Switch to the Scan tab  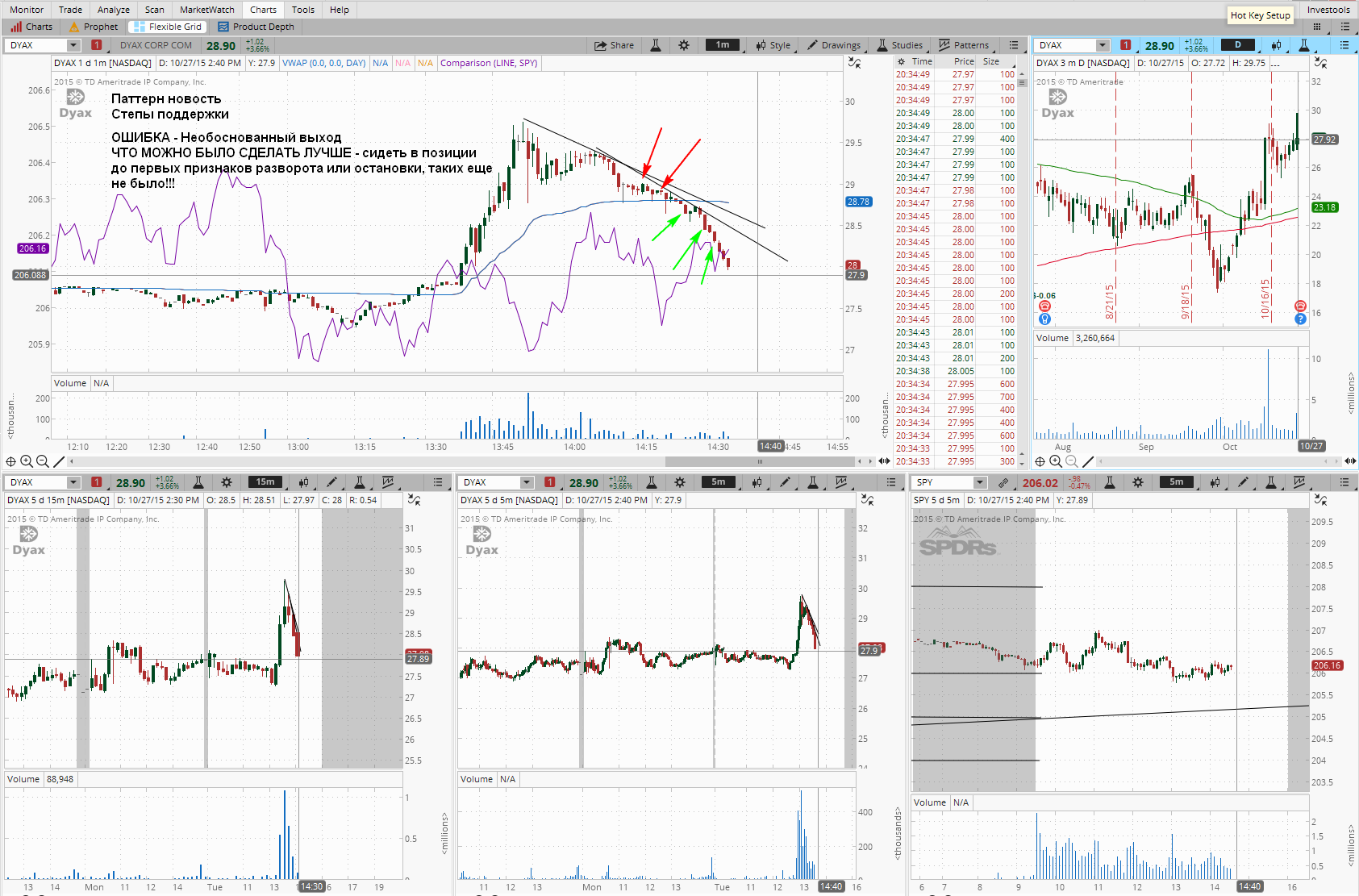pyautogui.click(x=154, y=10)
